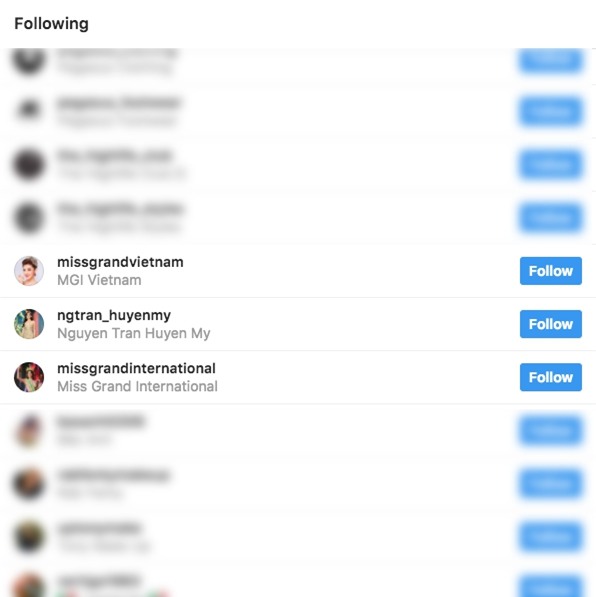Image resolution: width=596 pixels, height=597 pixels.
Task: Click the topmost blurred profile avatar
Action: [29, 60]
